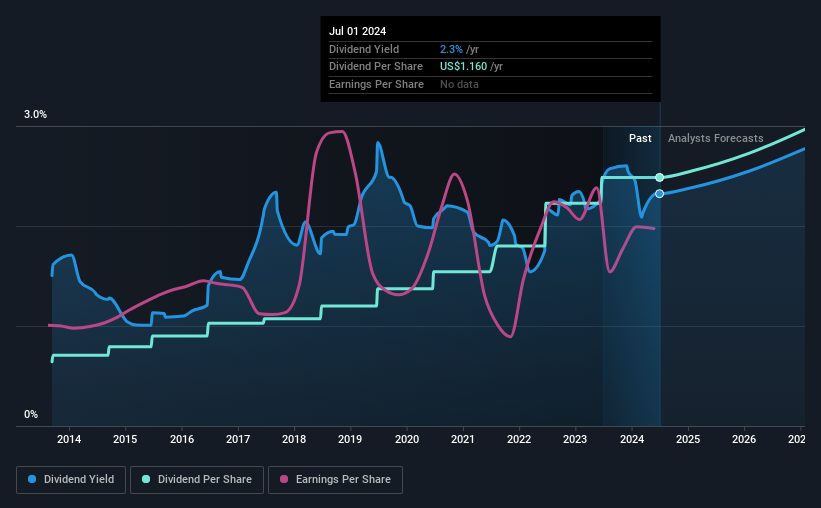This screenshot has height=508, width=821.
Task: Select the blue Dividend Yield data point marker
Action: tap(660, 194)
